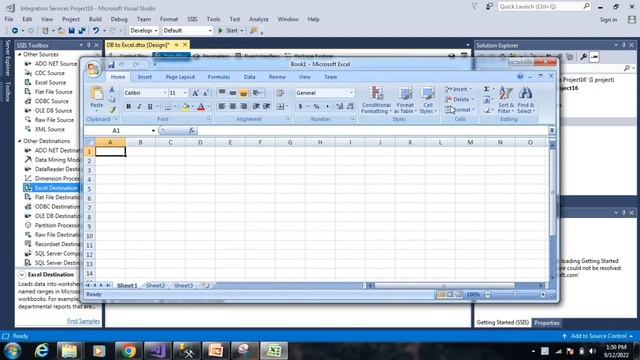640x360 pixels.
Task: Toggle Underline formatting in Excel
Action: click(x=150, y=107)
